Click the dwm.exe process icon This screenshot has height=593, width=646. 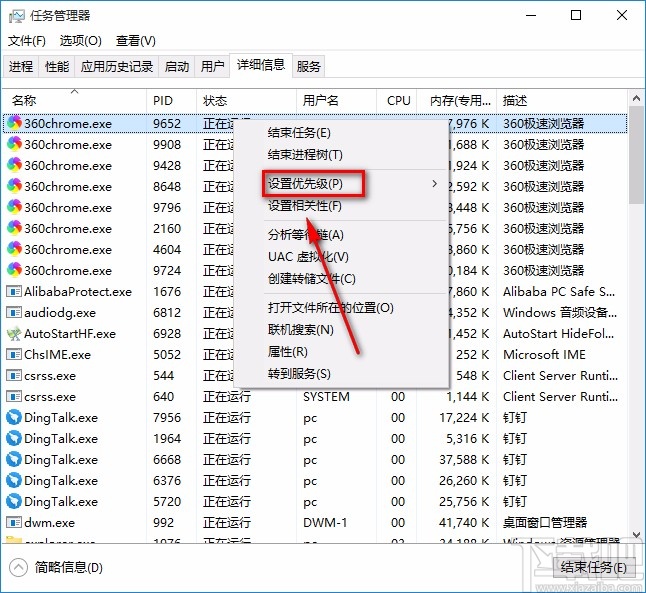click(14, 523)
